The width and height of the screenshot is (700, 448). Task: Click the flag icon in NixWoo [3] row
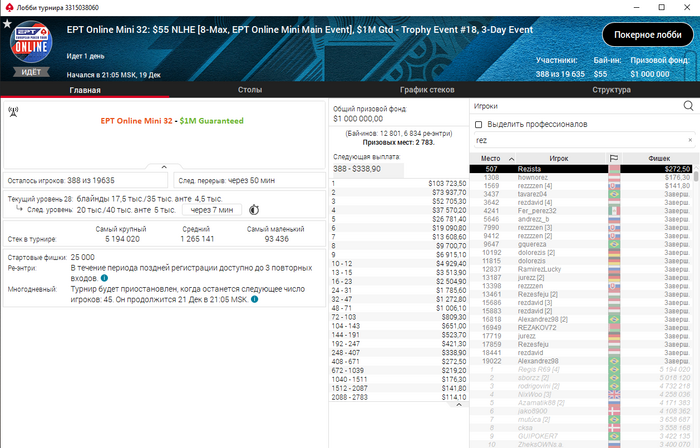click(614, 394)
